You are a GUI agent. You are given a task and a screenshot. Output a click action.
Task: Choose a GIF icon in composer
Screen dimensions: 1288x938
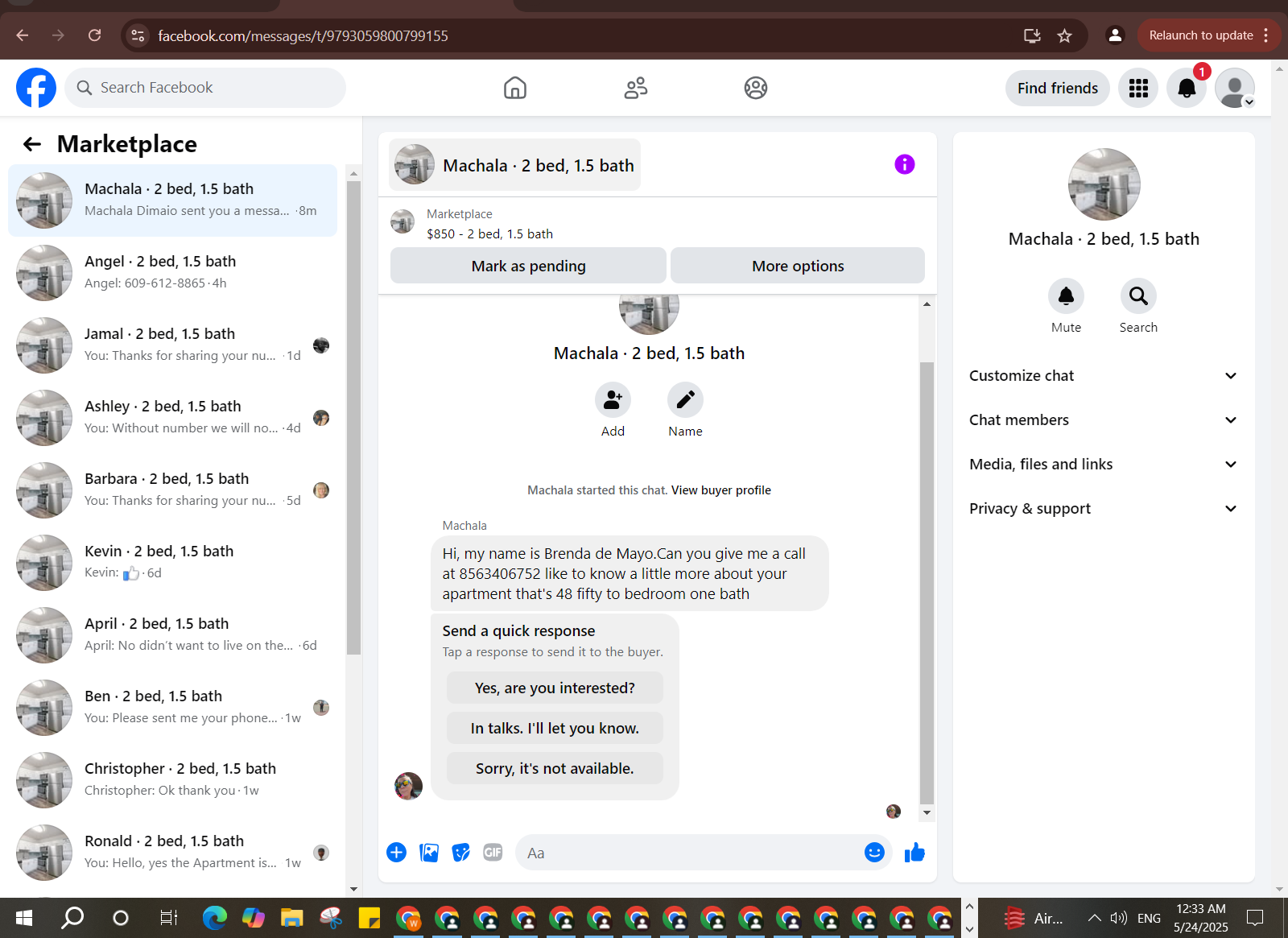click(493, 853)
